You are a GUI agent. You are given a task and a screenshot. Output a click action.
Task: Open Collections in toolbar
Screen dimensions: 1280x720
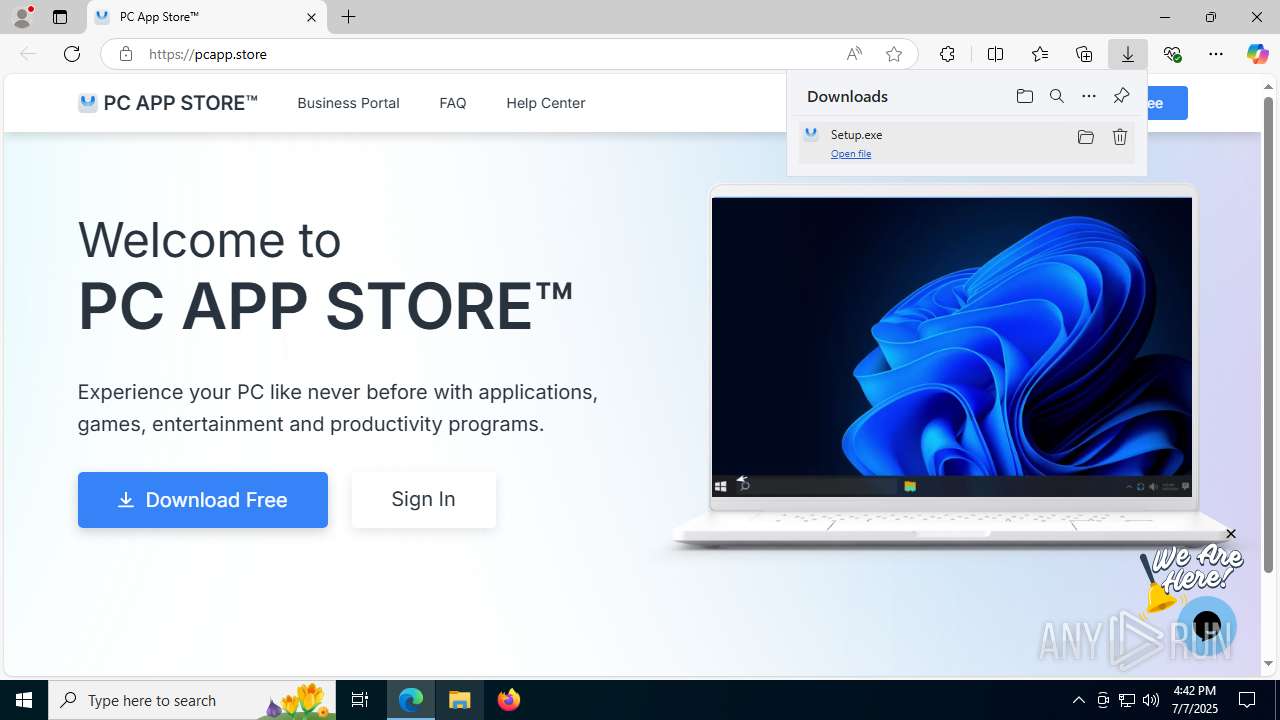(x=1084, y=54)
